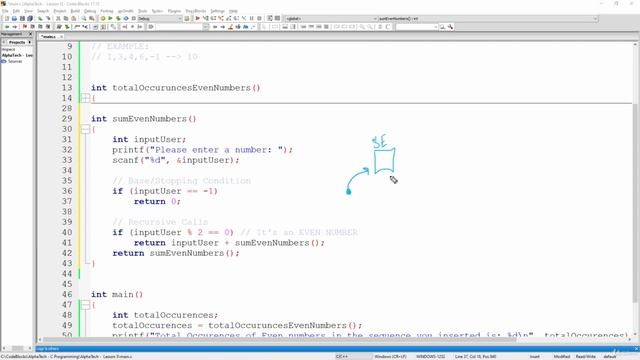Click the Insert mode status bar entry
The width and height of the screenshot is (640, 360).
[x=535, y=356]
